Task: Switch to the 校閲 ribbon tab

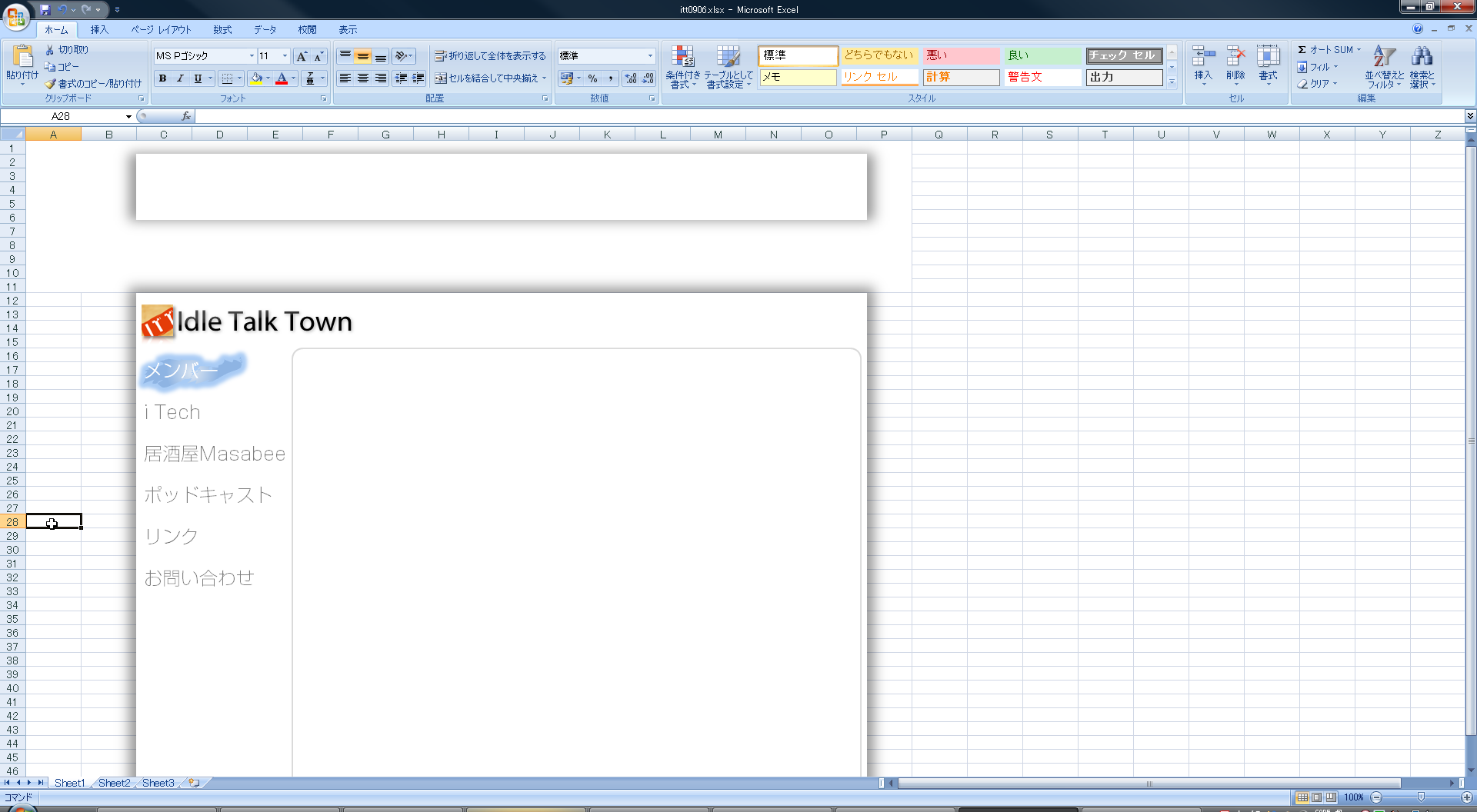Action: [307, 29]
